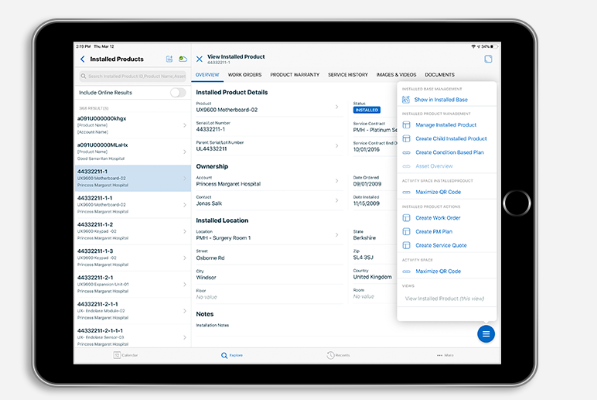Open the Jonas Salk contact chevron
Screen dimensions: 597x400
click(x=337, y=200)
